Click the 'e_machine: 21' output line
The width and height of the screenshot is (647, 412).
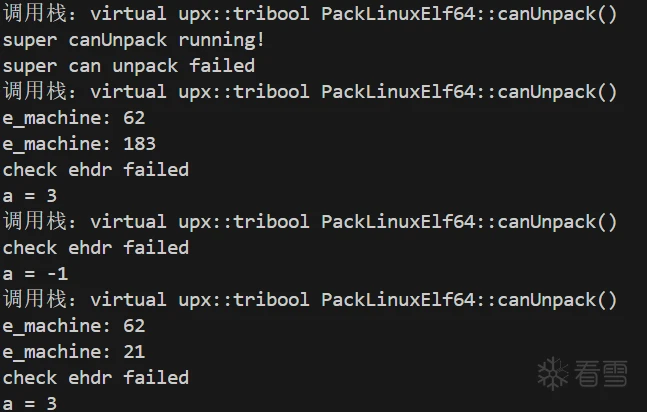[74, 352]
